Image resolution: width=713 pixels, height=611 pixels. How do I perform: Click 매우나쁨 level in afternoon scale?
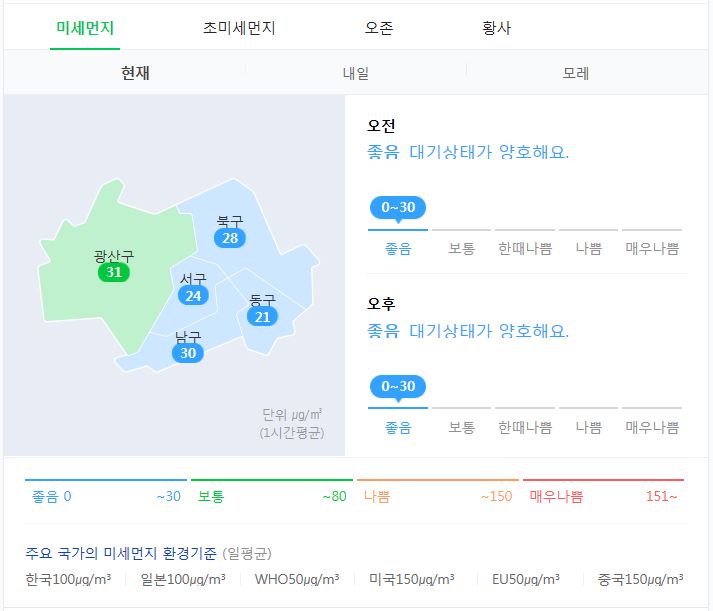[x=652, y=427]
